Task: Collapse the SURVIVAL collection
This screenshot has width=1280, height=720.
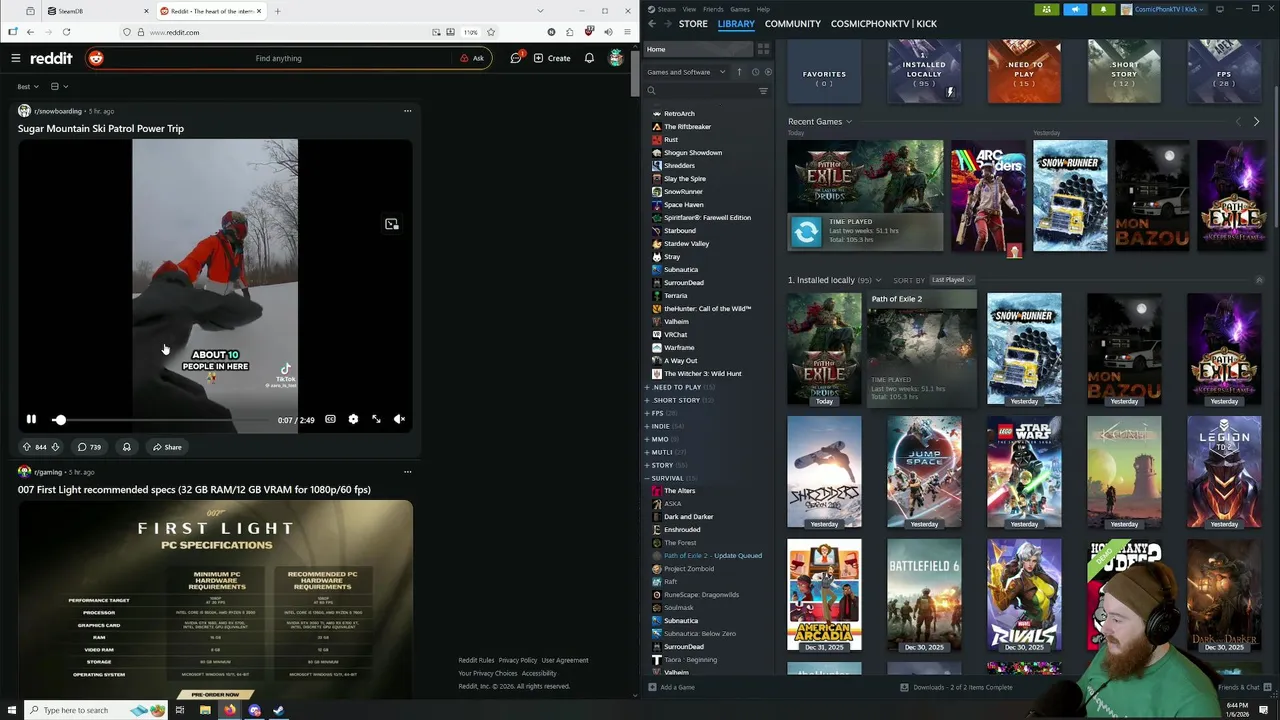Action: [x=647, y=478]
